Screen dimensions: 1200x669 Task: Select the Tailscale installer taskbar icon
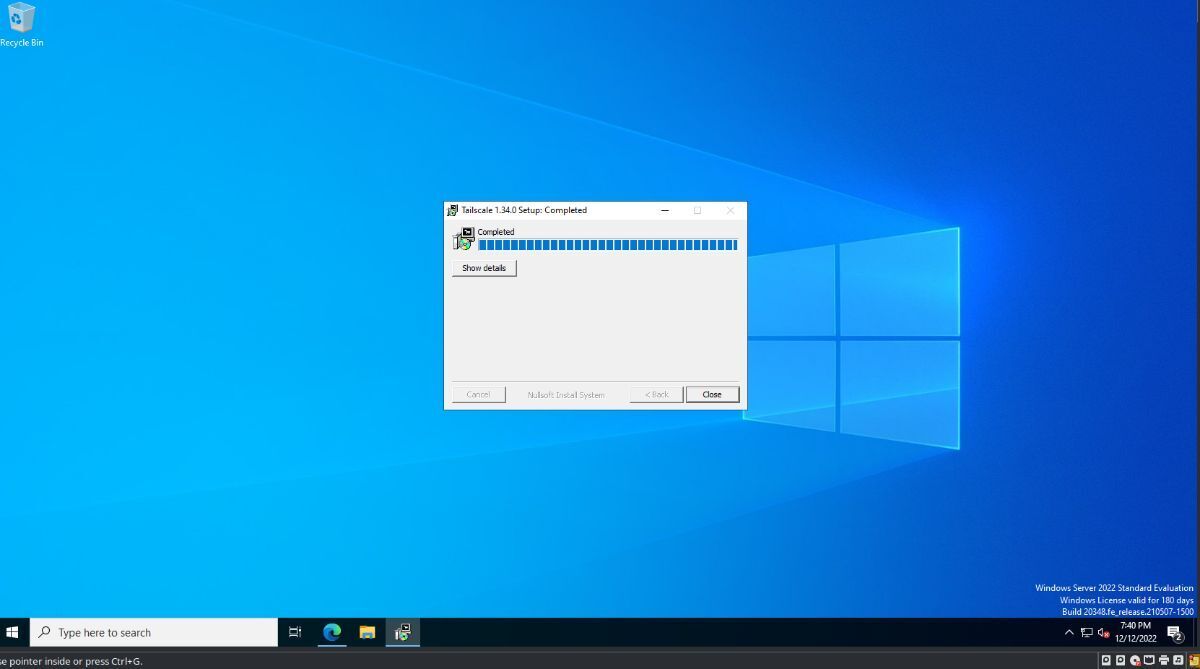pyautogui.click(x=403, y=632)
